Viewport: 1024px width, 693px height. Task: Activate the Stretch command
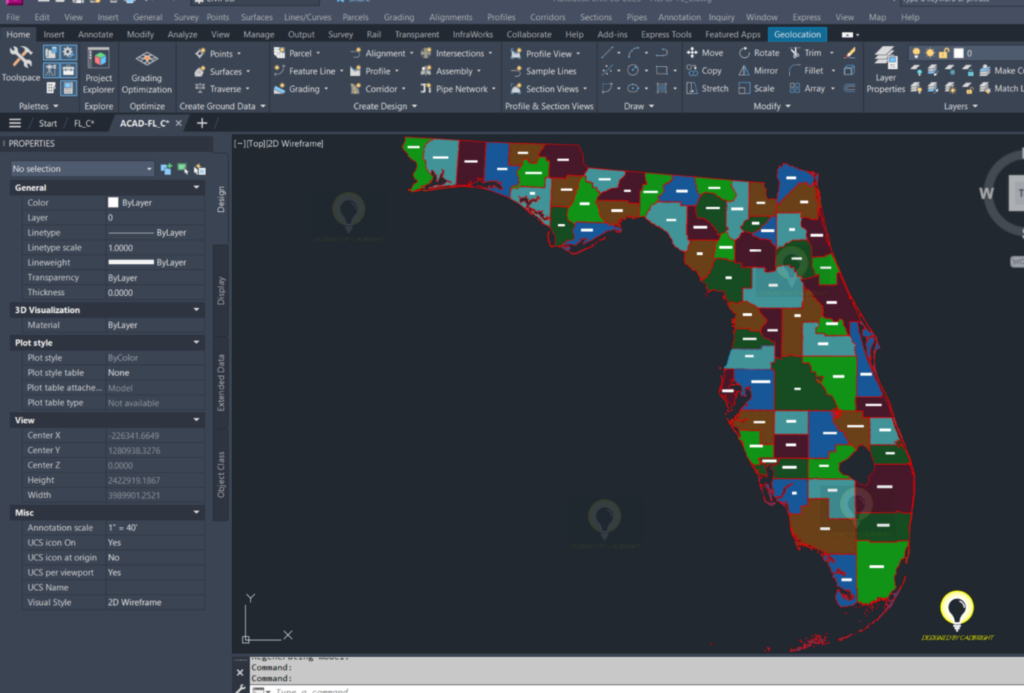[713, 87]
